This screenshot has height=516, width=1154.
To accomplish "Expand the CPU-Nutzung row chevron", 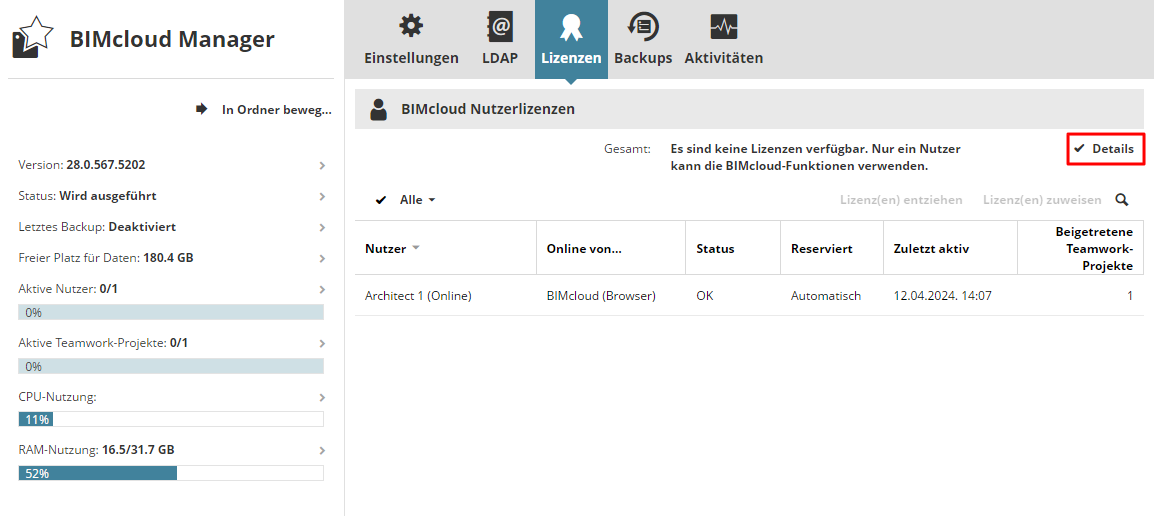I will click(322, 397).
